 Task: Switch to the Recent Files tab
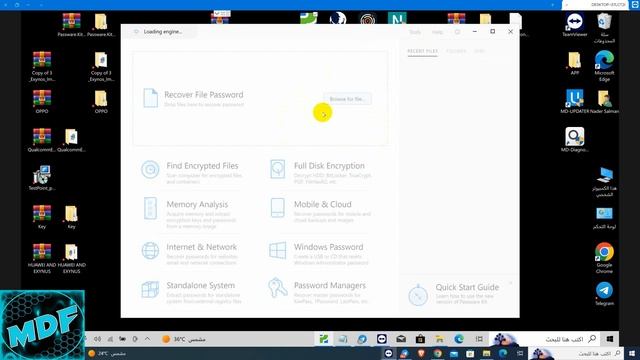pos(422,51)
